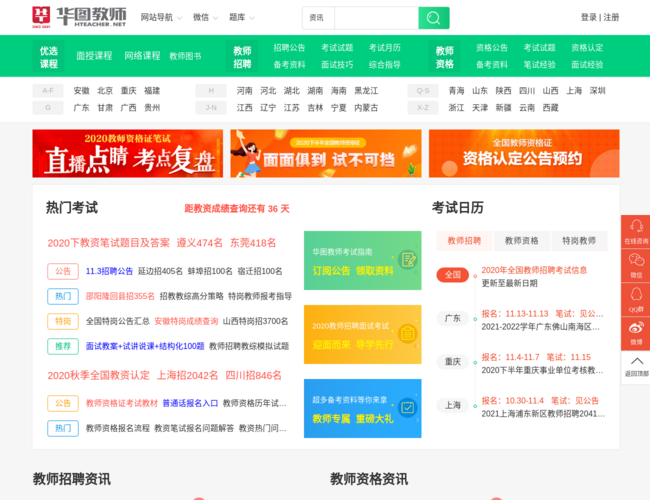This screenshot has width=650, height=500.
Task: Open 上海招2042名 headline link
Action: pos(187,376)
